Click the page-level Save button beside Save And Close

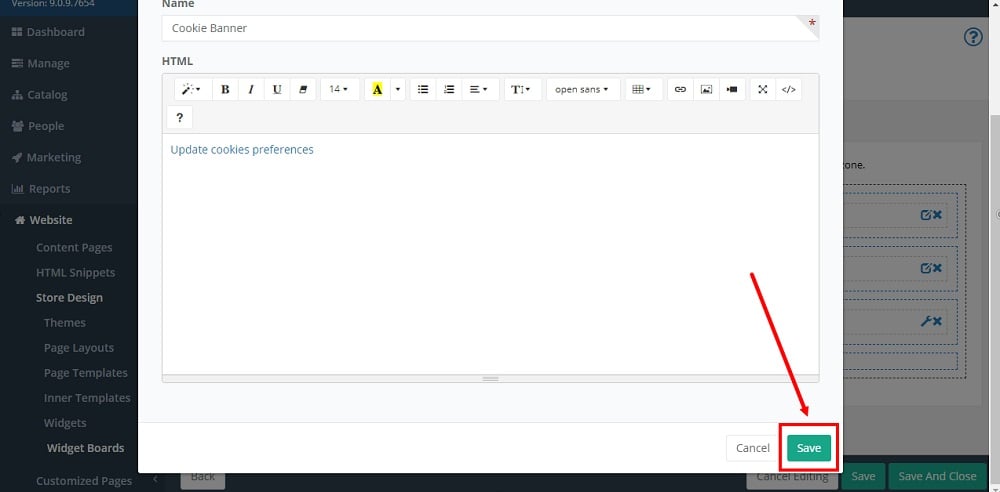[863, 476]
